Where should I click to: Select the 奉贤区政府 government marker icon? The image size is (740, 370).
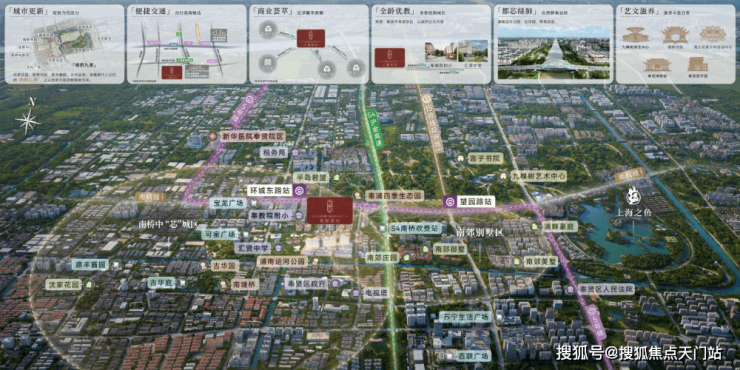[335, 284]
